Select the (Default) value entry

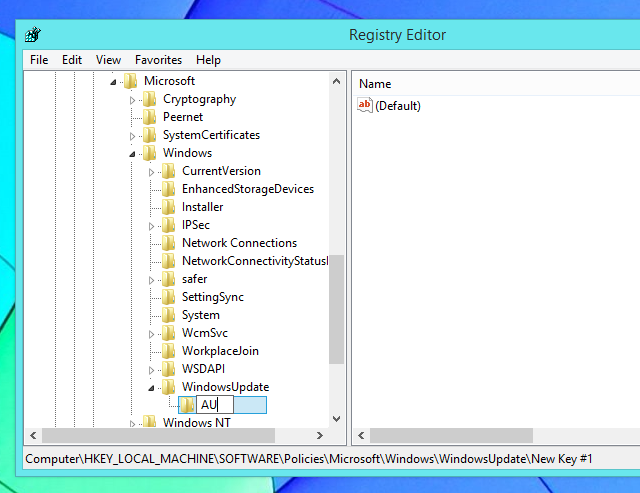coord(398,106)
